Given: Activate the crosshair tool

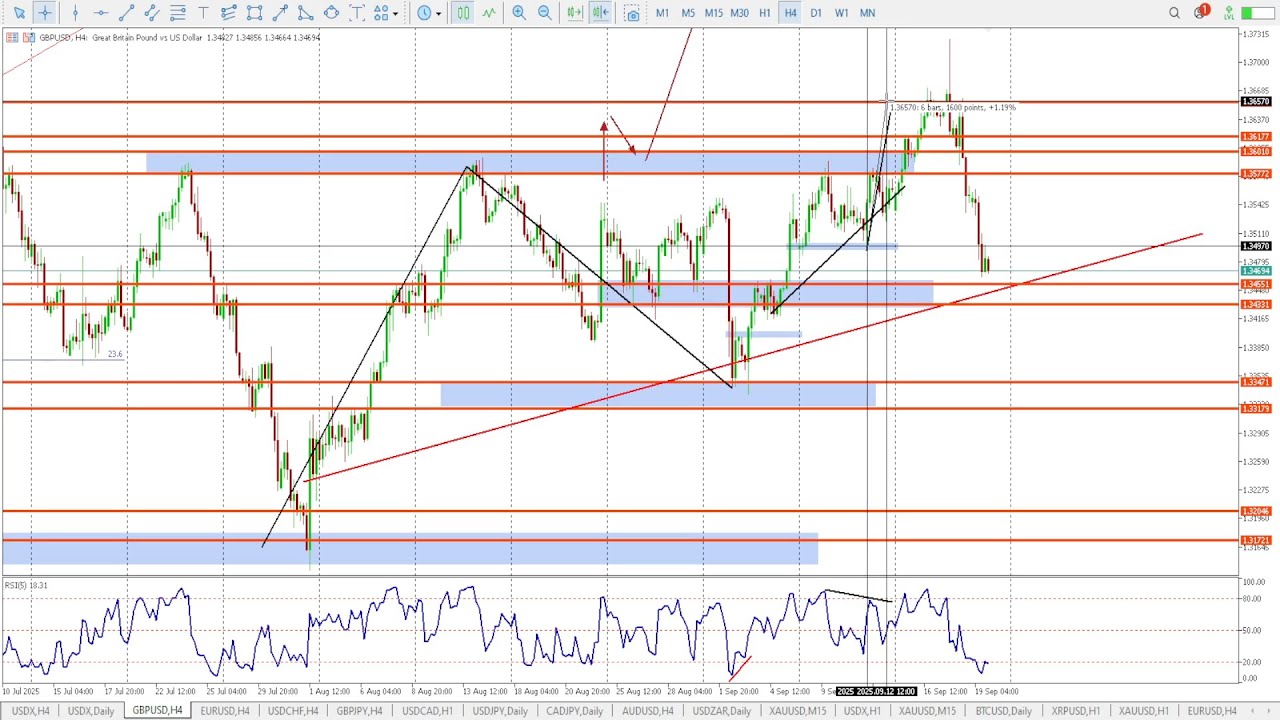Looking at the screenshot, I should [45, 13].
